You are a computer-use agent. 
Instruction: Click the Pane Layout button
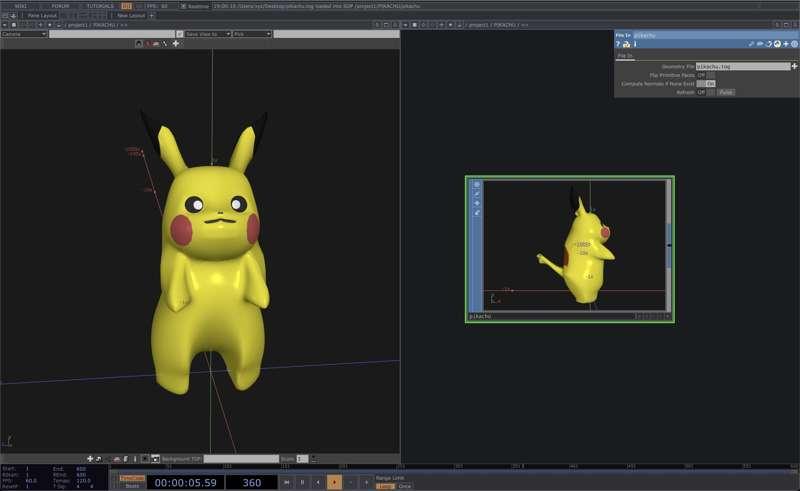click(42, 15)
